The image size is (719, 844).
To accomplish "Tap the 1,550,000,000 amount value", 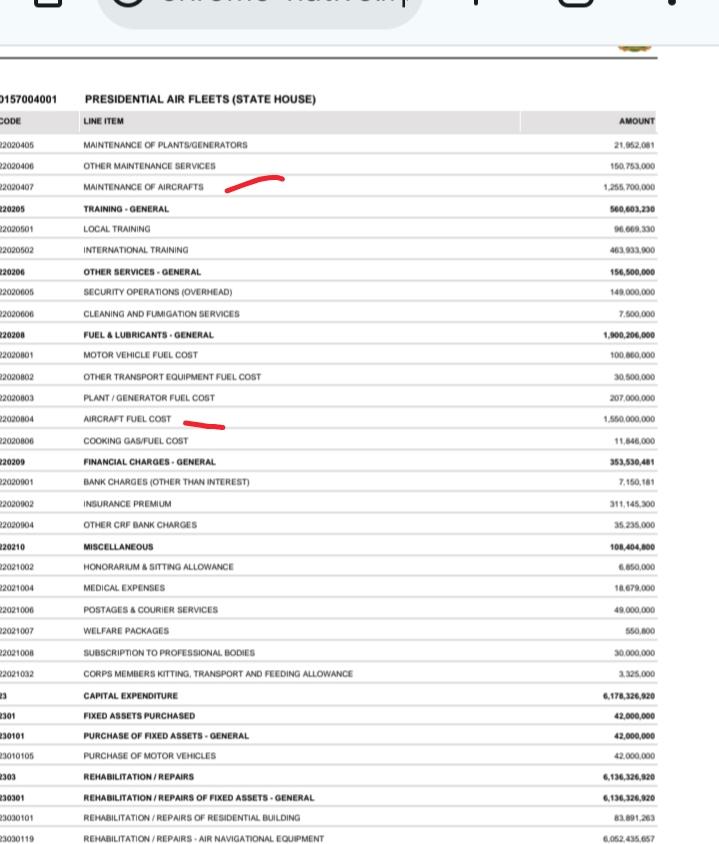I will click(x=629, y=419).
